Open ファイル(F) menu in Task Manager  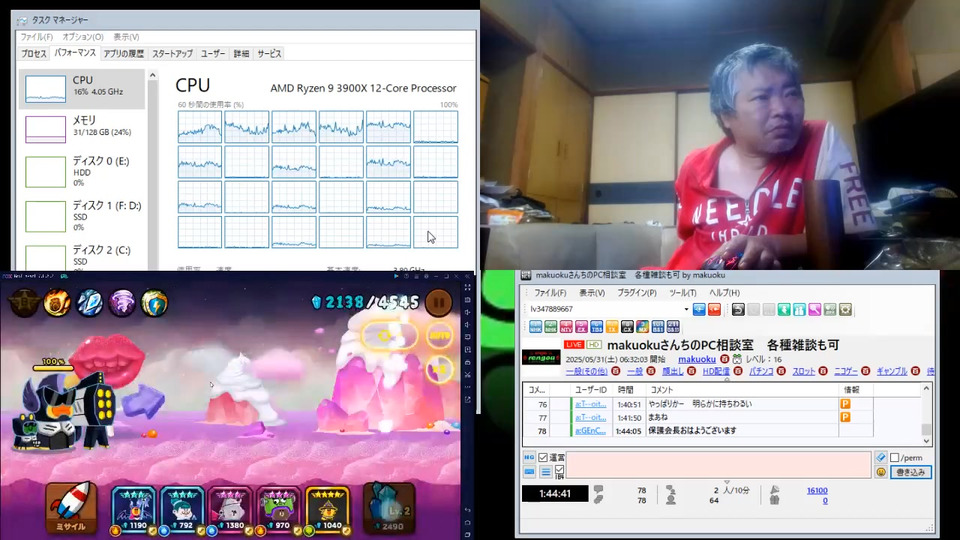coord(36,37)
